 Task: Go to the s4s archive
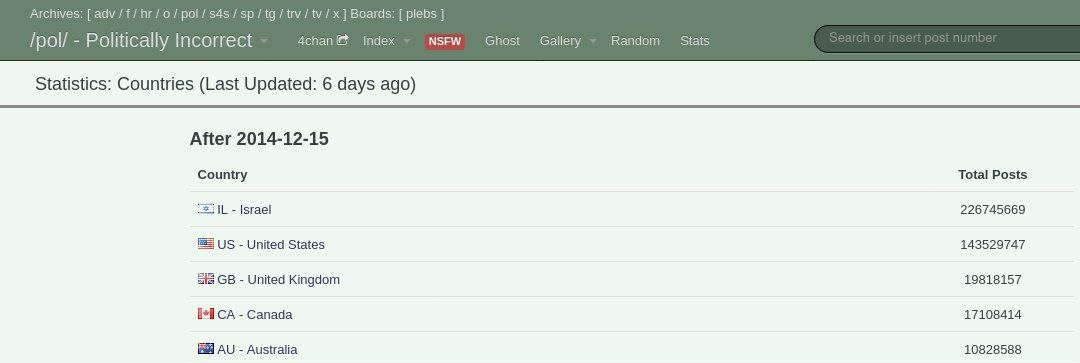pyautogui.click(x=220, y=14)
